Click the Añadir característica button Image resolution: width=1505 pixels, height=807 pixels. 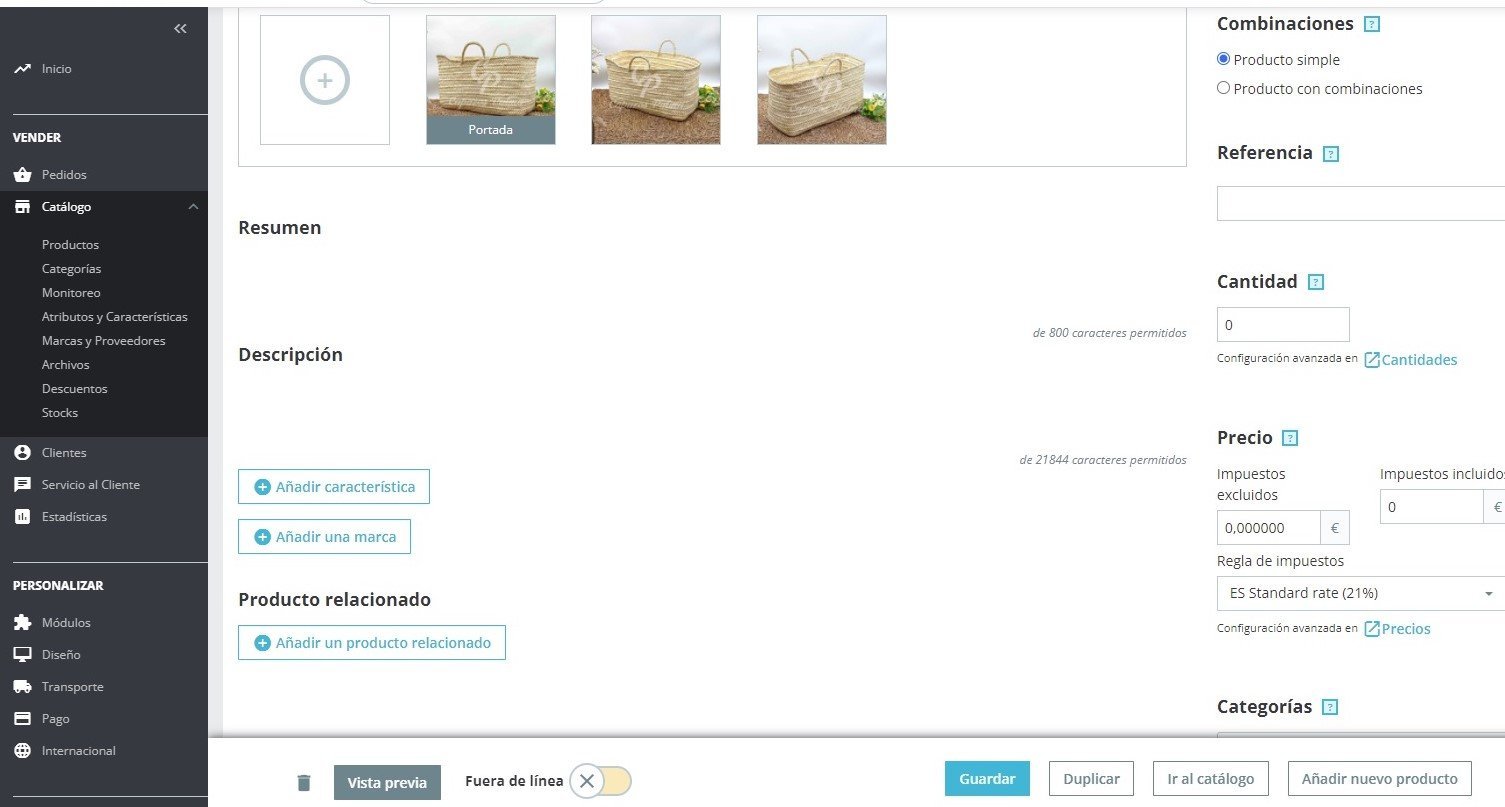tap(334, 487)
